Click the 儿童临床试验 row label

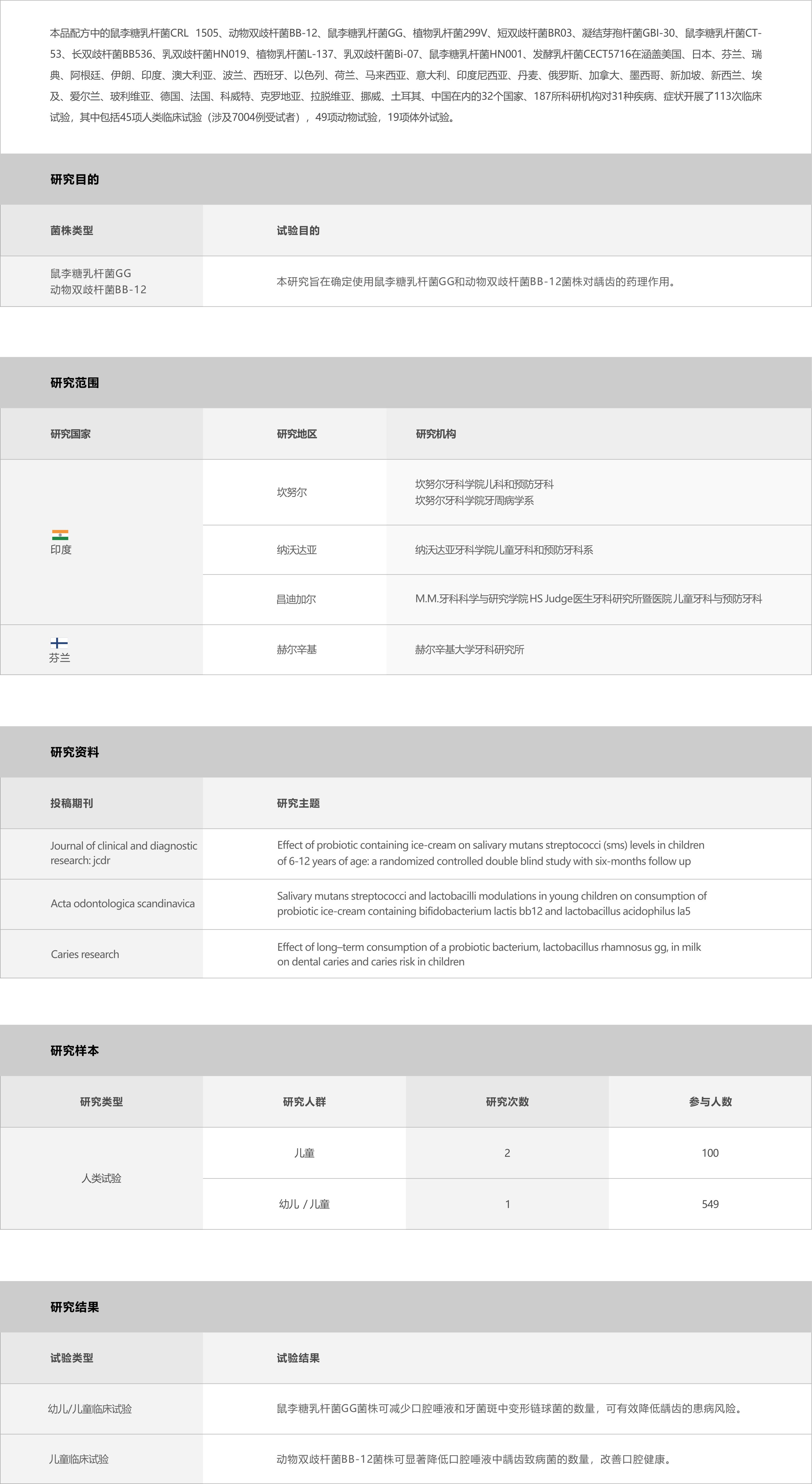tap(78, 1459)
